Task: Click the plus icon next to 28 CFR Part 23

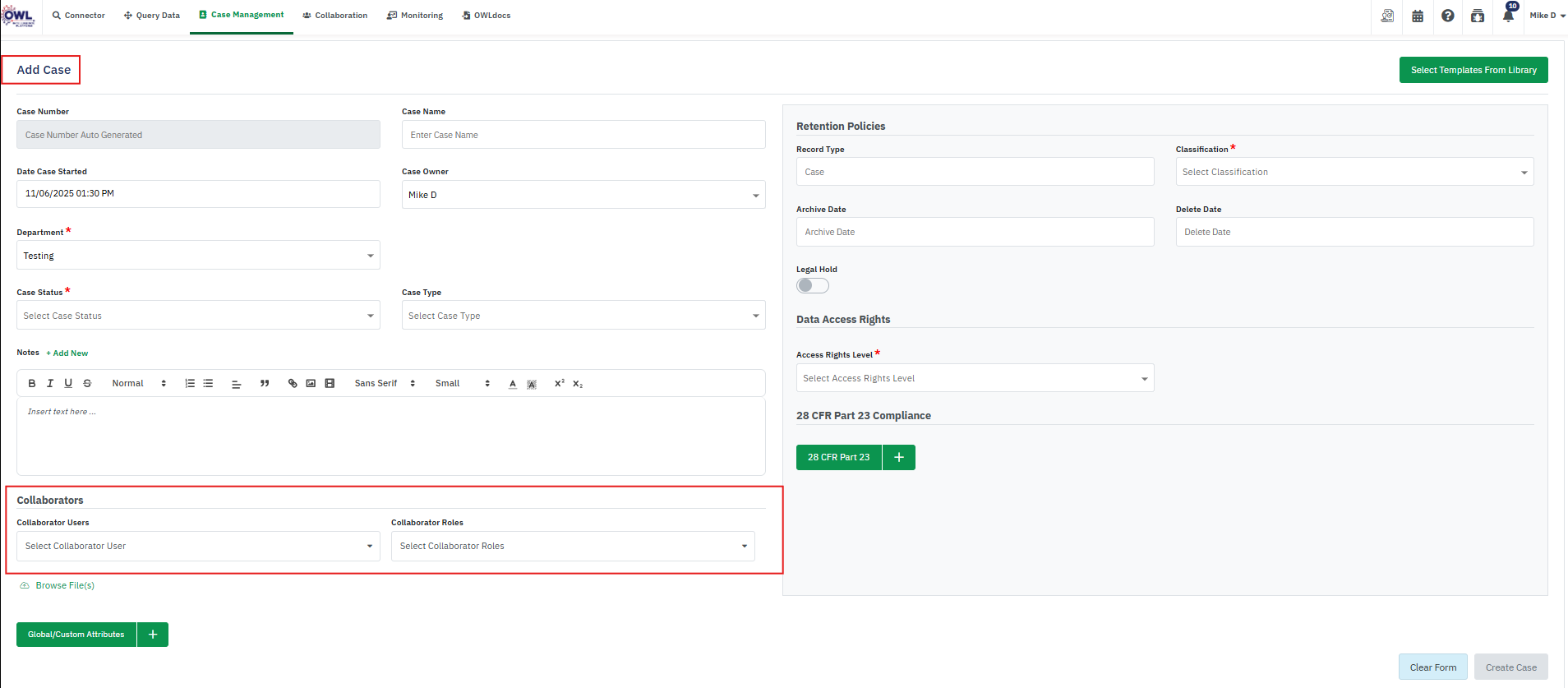Action: point(899,458)
